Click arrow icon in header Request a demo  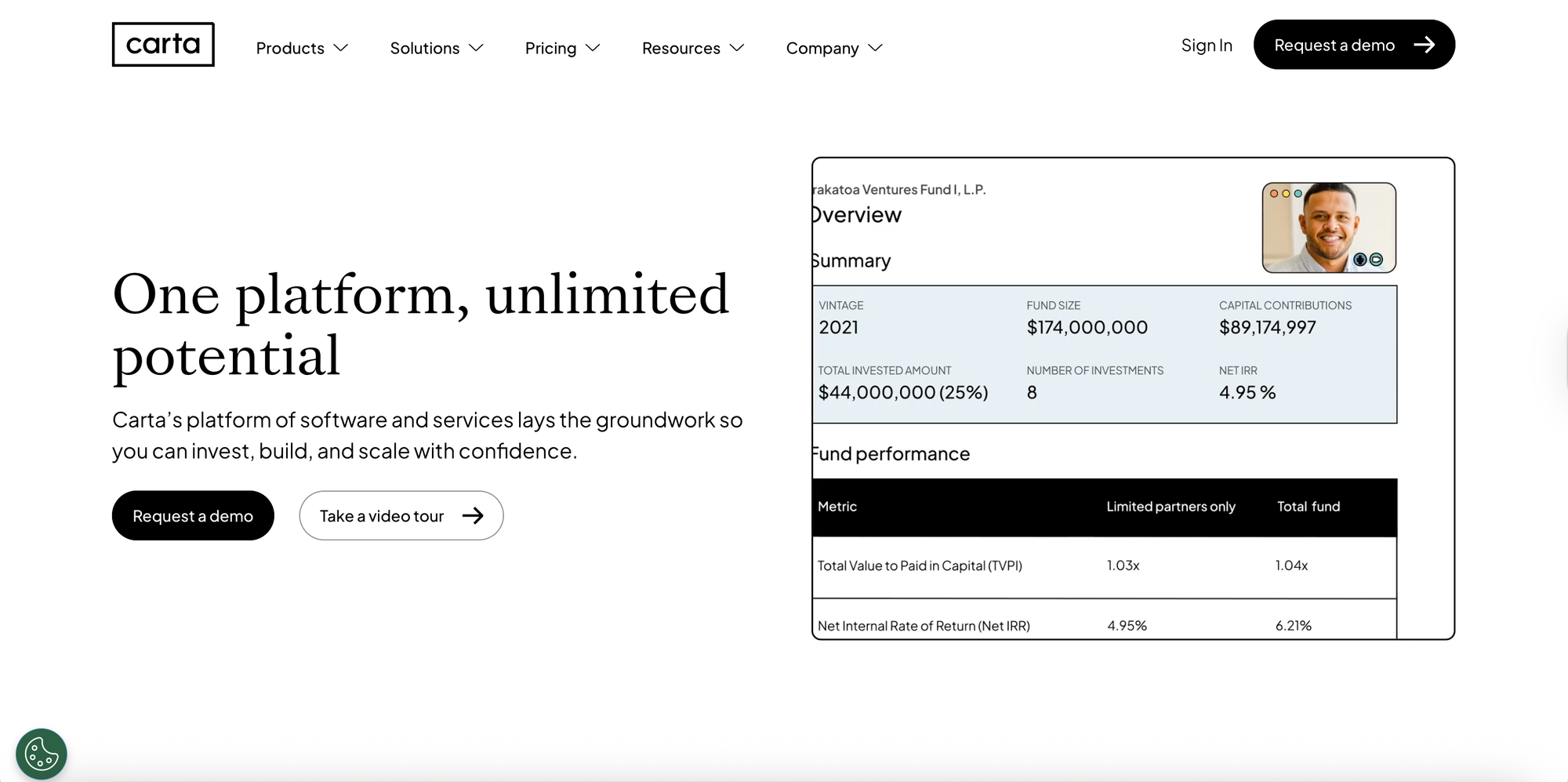click(1424, 45)
